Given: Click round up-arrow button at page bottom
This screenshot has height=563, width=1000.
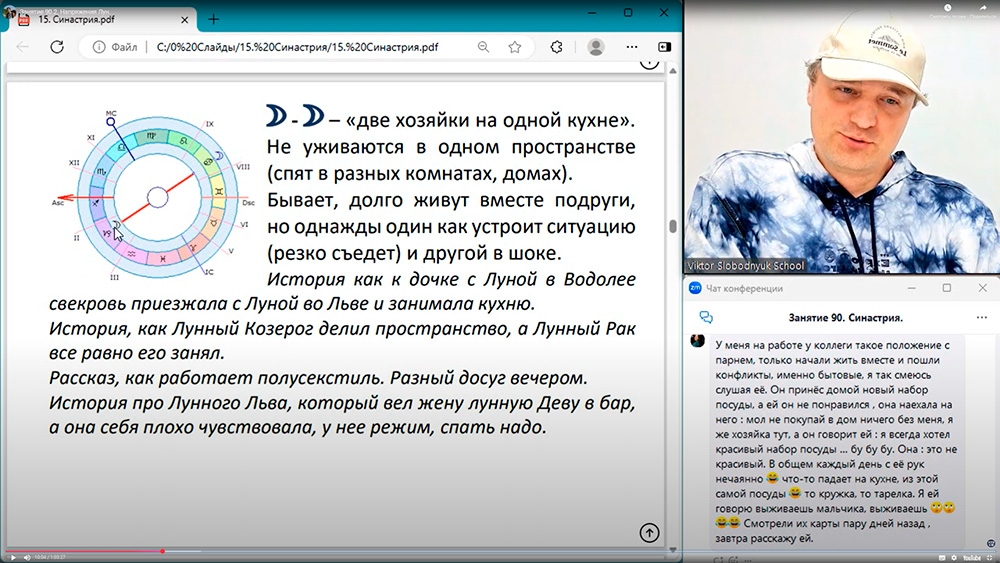Looking at the screenshot, I should coord(649,533).
